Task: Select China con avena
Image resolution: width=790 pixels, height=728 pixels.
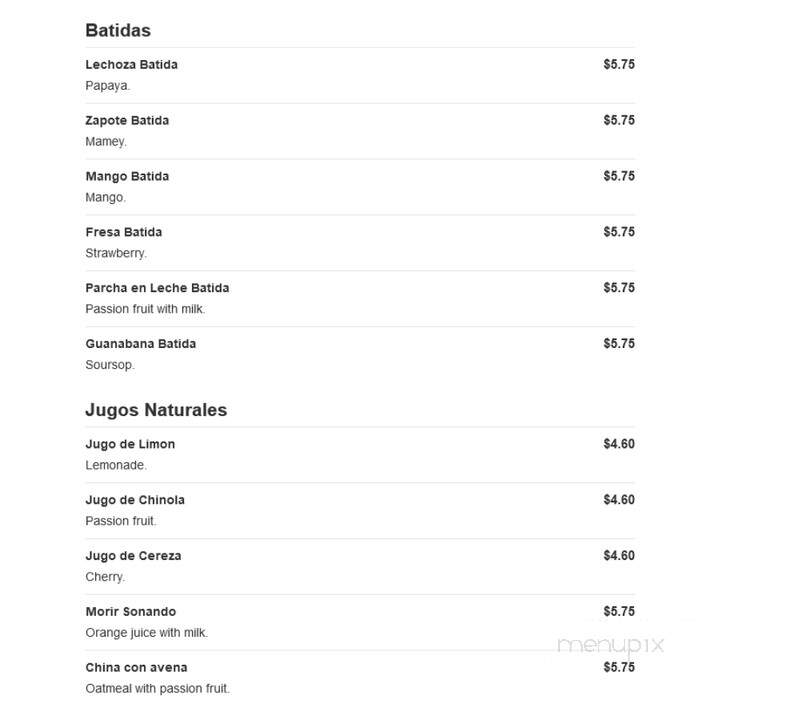Action: tap(136, 668)
